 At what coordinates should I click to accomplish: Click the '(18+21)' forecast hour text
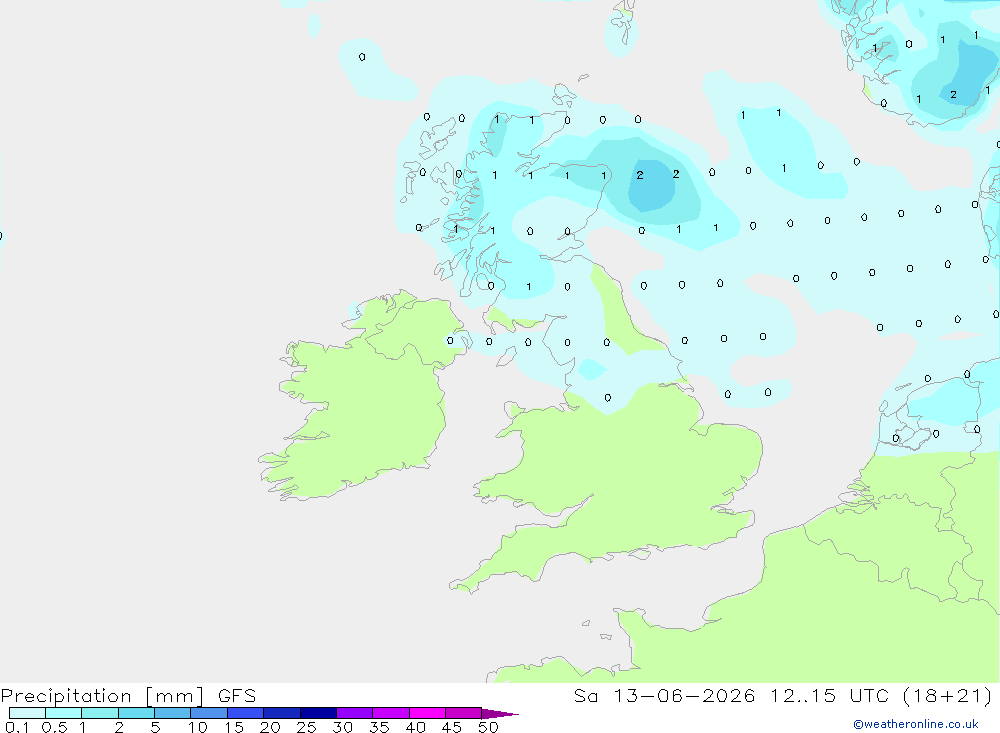(x=948, y=695)
